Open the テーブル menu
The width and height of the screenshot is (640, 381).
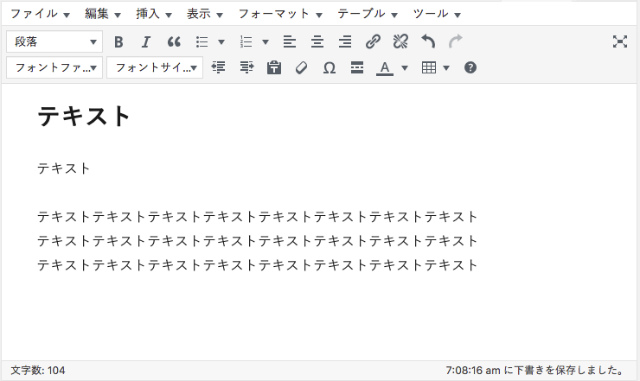click(367, 14)
